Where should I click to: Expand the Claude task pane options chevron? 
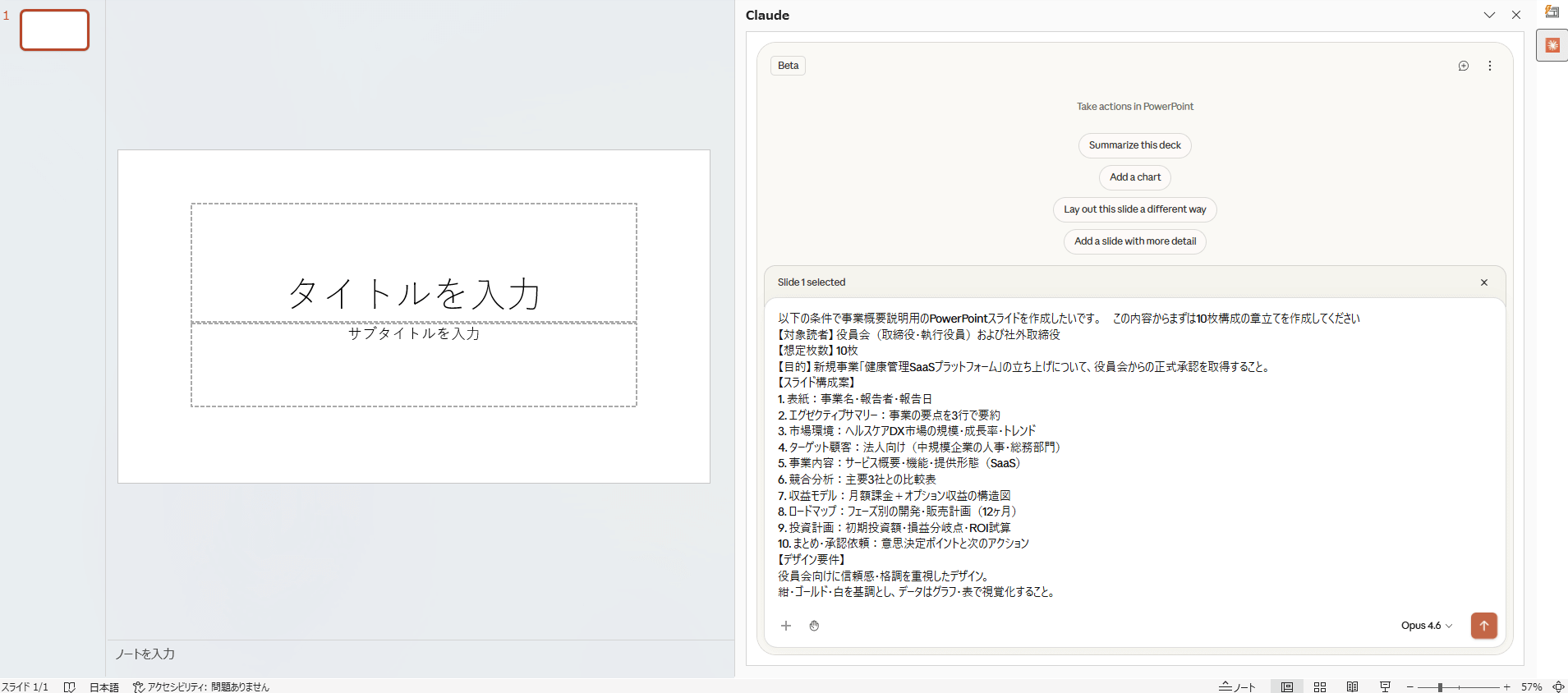1489,15
